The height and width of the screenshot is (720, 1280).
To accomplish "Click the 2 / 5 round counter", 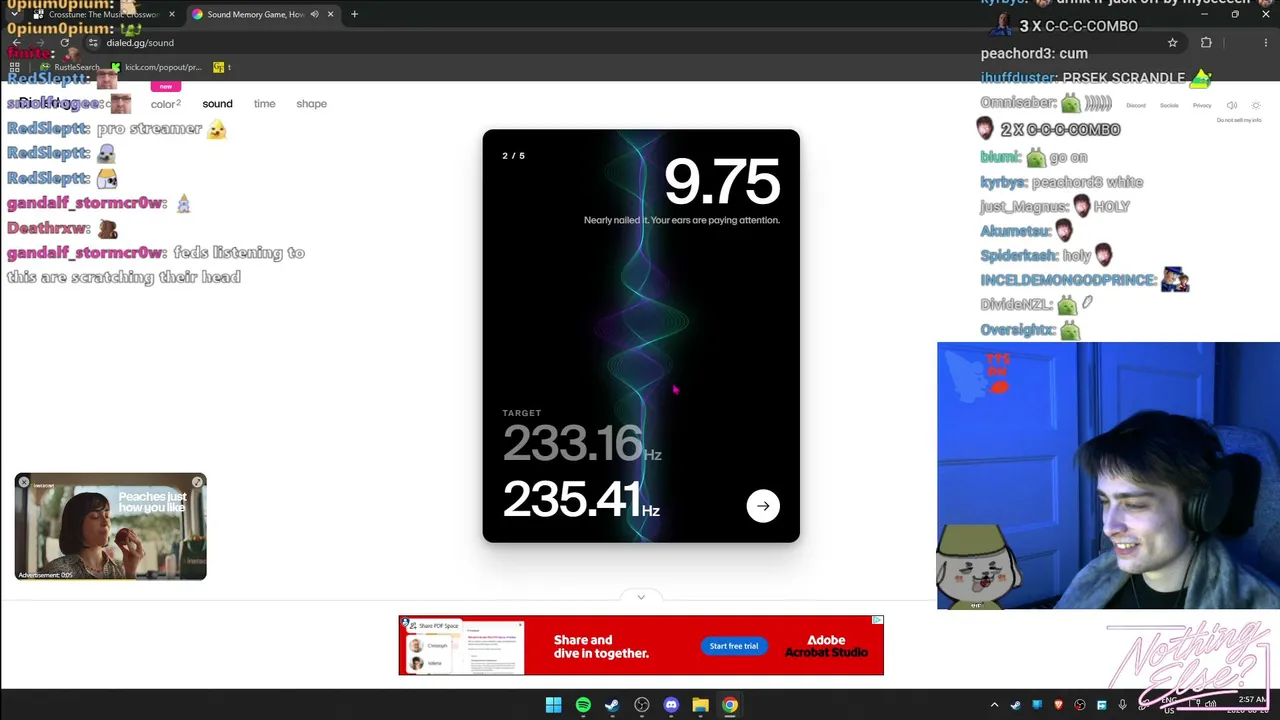I will (x=513, y=156).
